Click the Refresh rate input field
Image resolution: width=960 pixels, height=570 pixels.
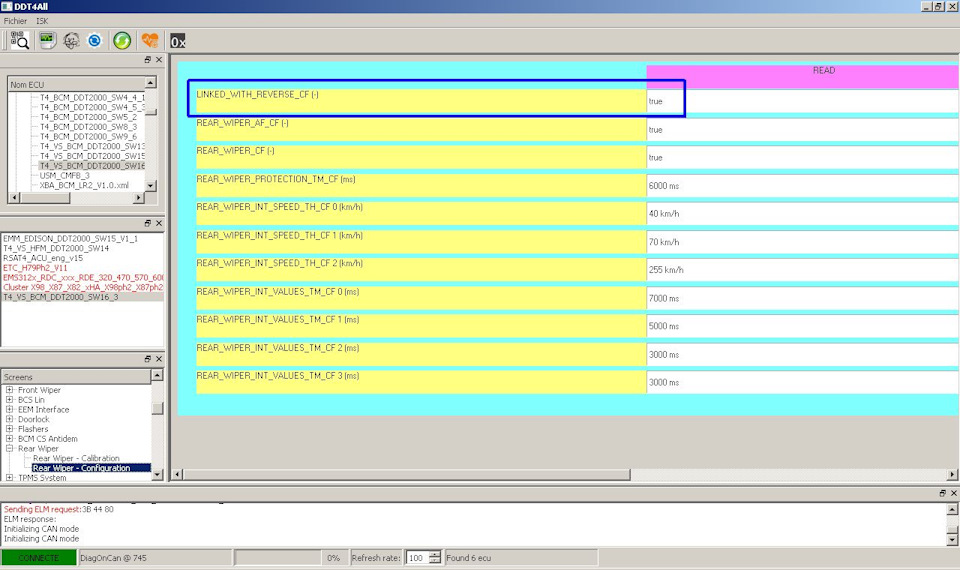click(416, 558)
